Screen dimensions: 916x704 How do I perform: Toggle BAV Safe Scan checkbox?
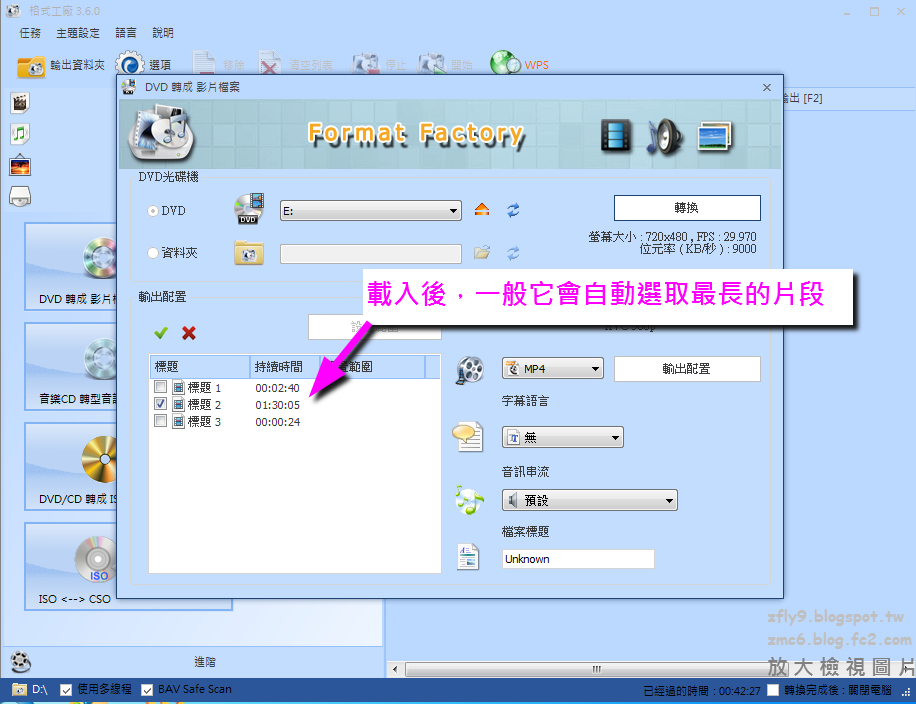pos(147,690)
